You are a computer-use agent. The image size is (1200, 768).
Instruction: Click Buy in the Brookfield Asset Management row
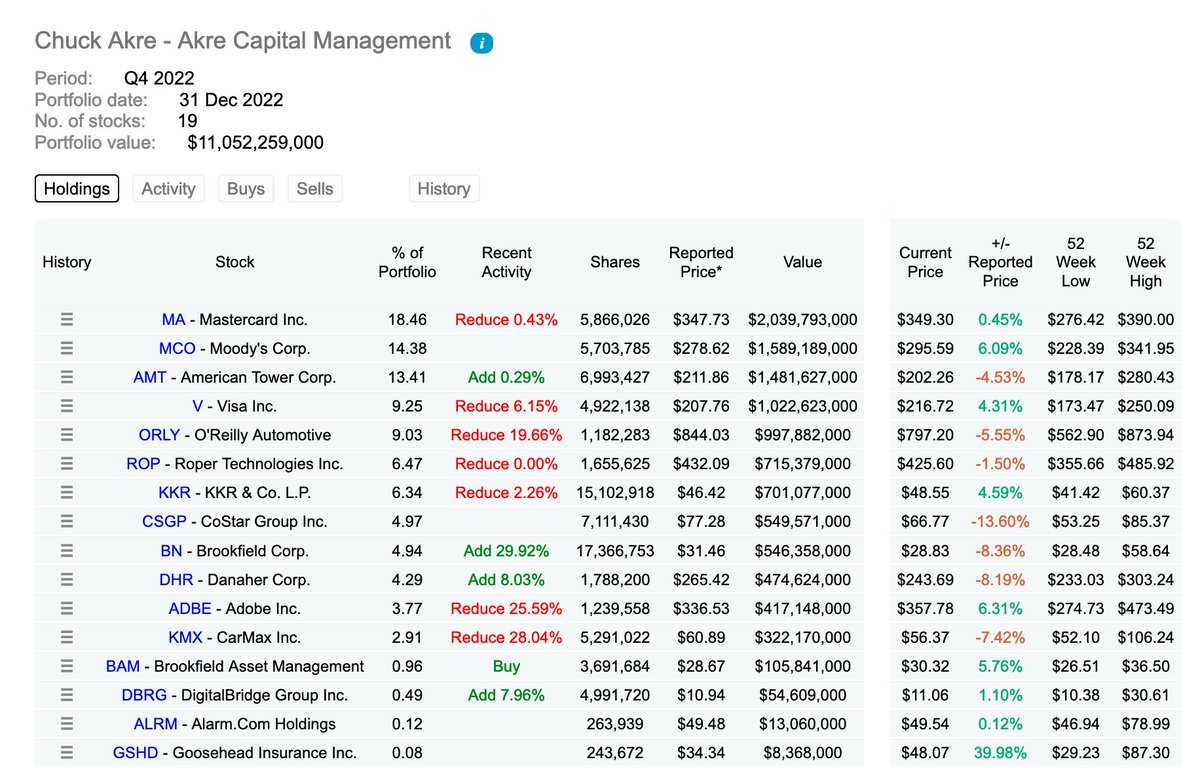point(506,666)
